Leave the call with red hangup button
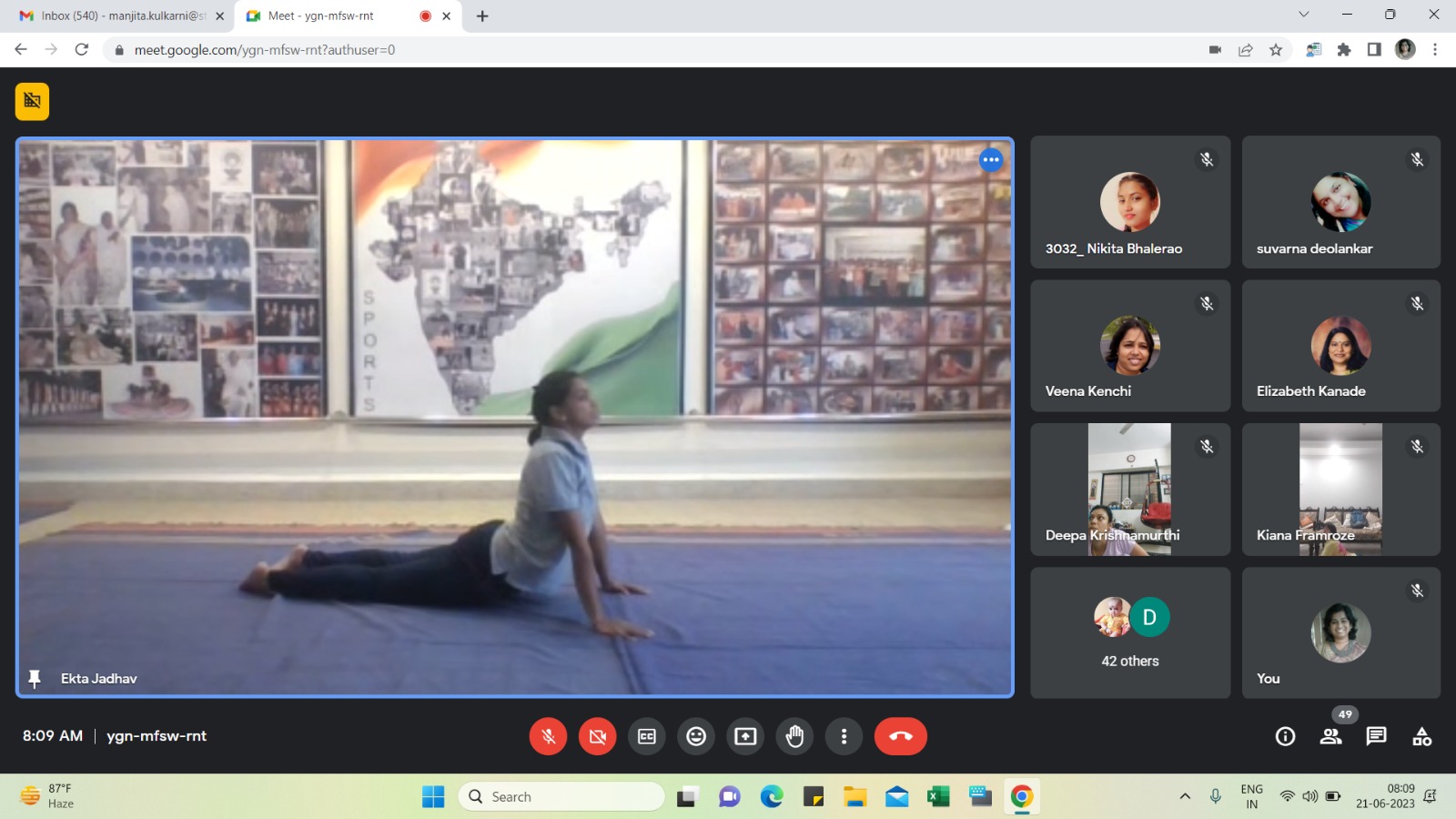Viewport: 1456px width, 819px height. pos(901,736)
